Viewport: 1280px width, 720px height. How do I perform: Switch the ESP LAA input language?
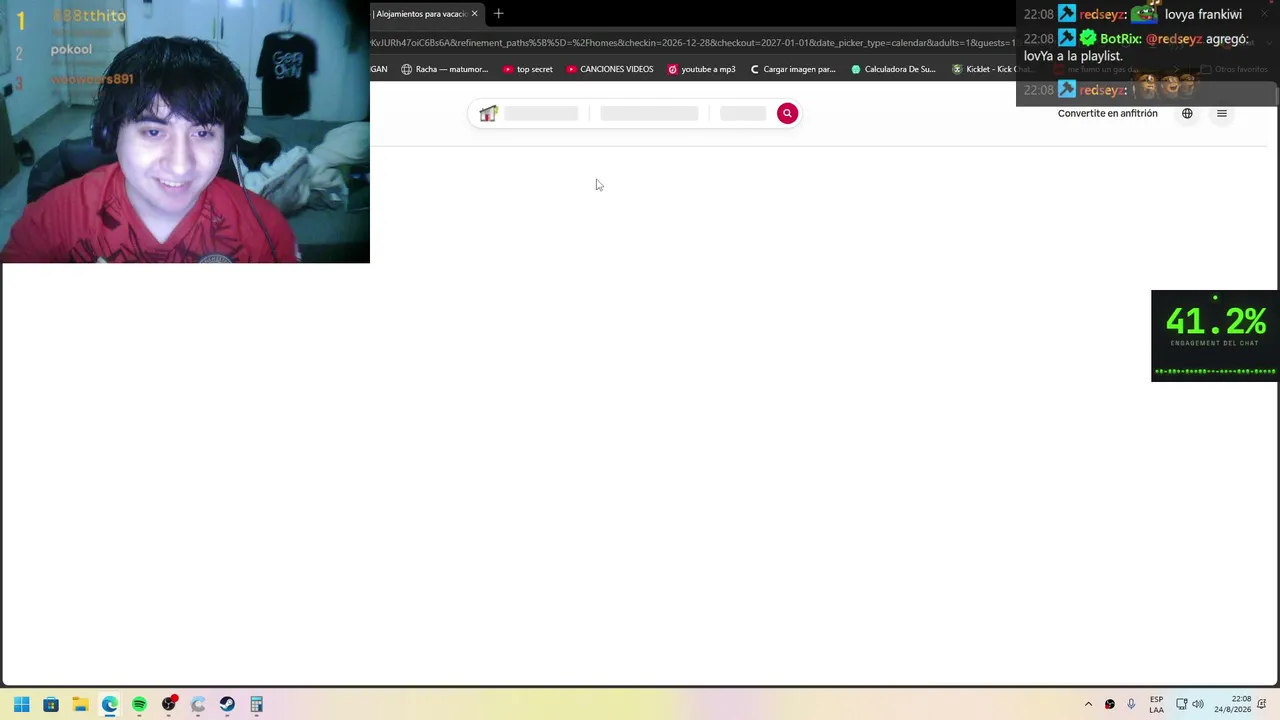pyautogui.click(x=1156, y=705)
